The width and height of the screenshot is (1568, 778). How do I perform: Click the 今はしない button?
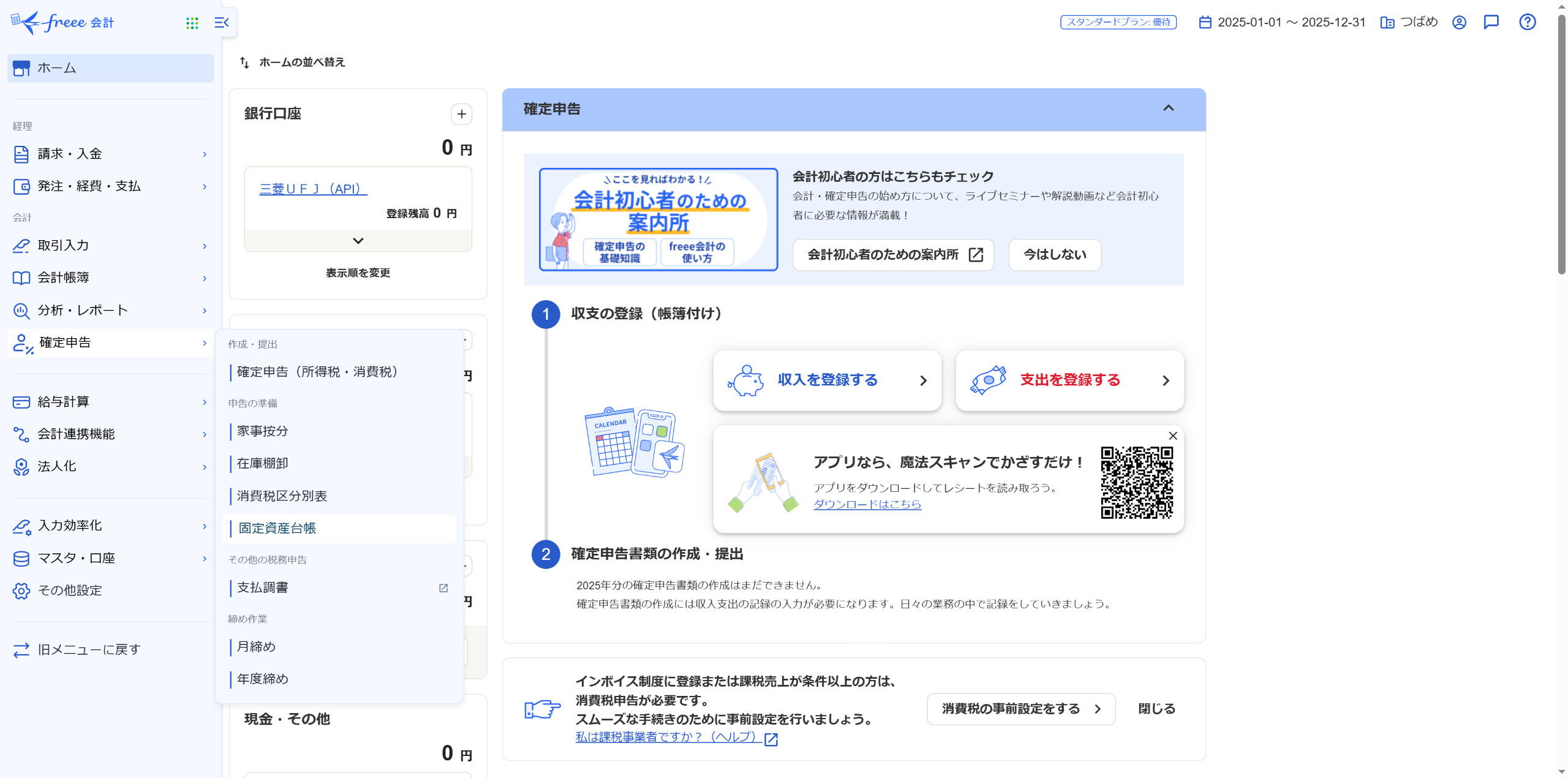coord(1054,255)
